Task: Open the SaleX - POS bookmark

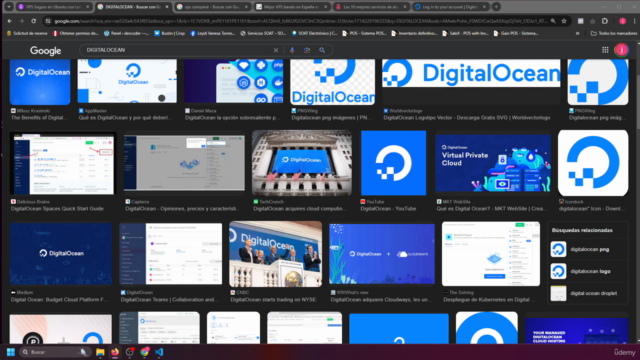Action: click(x=465, y=33)
